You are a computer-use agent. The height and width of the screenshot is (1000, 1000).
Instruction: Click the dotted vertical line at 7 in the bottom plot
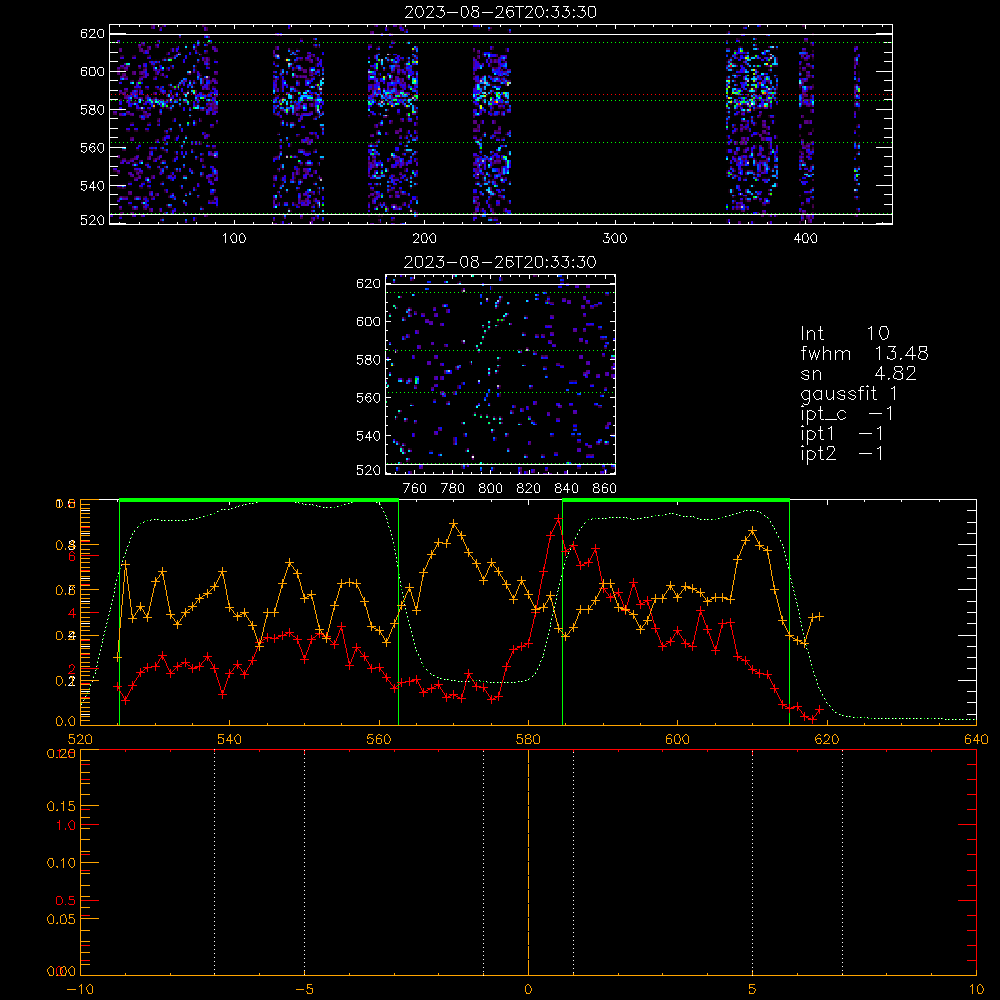click(x=842, y=862)
